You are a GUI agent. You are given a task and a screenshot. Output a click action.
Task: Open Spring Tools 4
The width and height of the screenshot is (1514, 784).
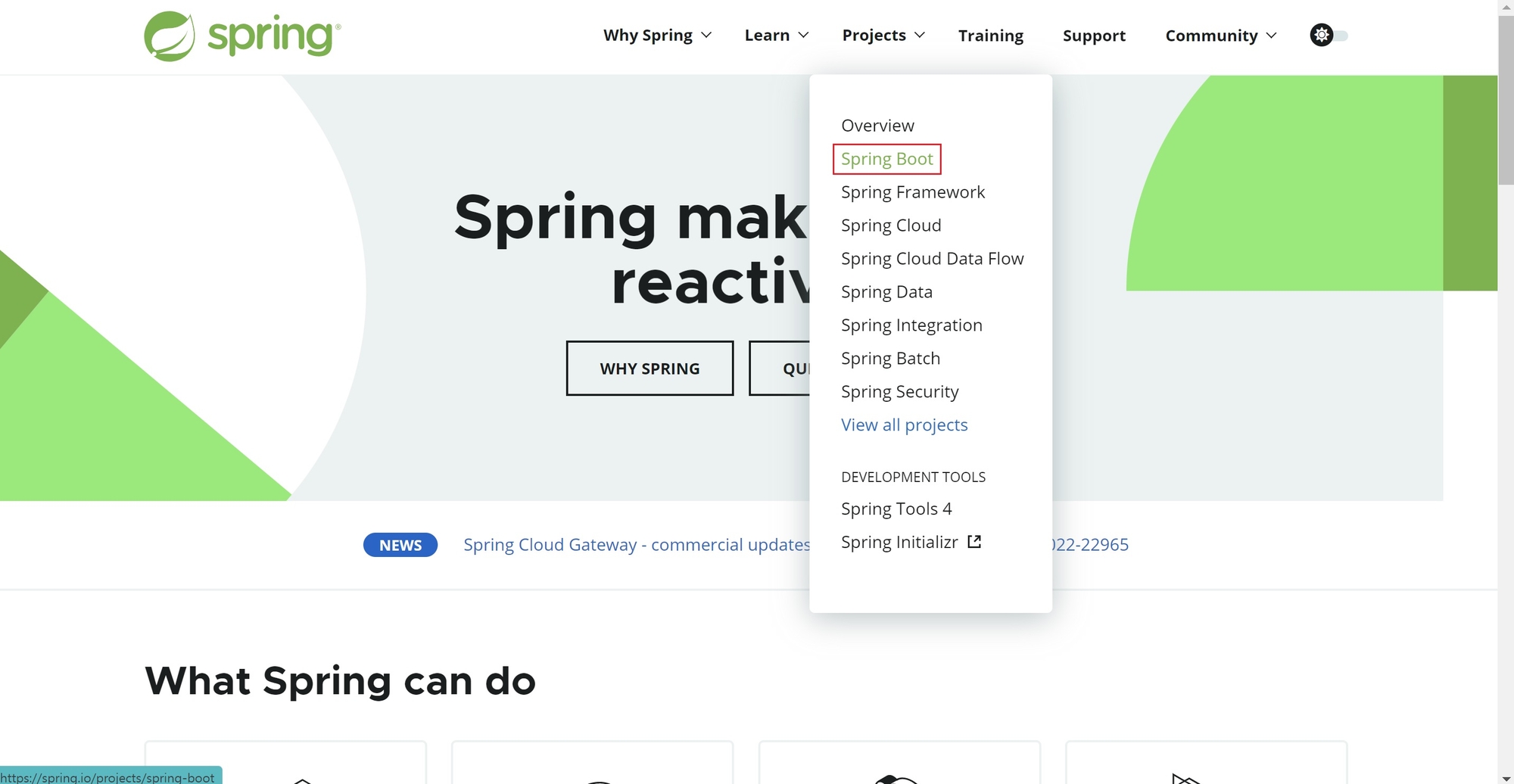896,509
